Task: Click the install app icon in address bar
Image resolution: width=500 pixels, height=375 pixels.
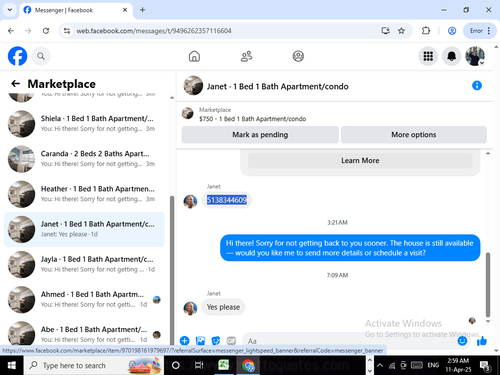Action: pyautogui.click(x=385, y=31)
